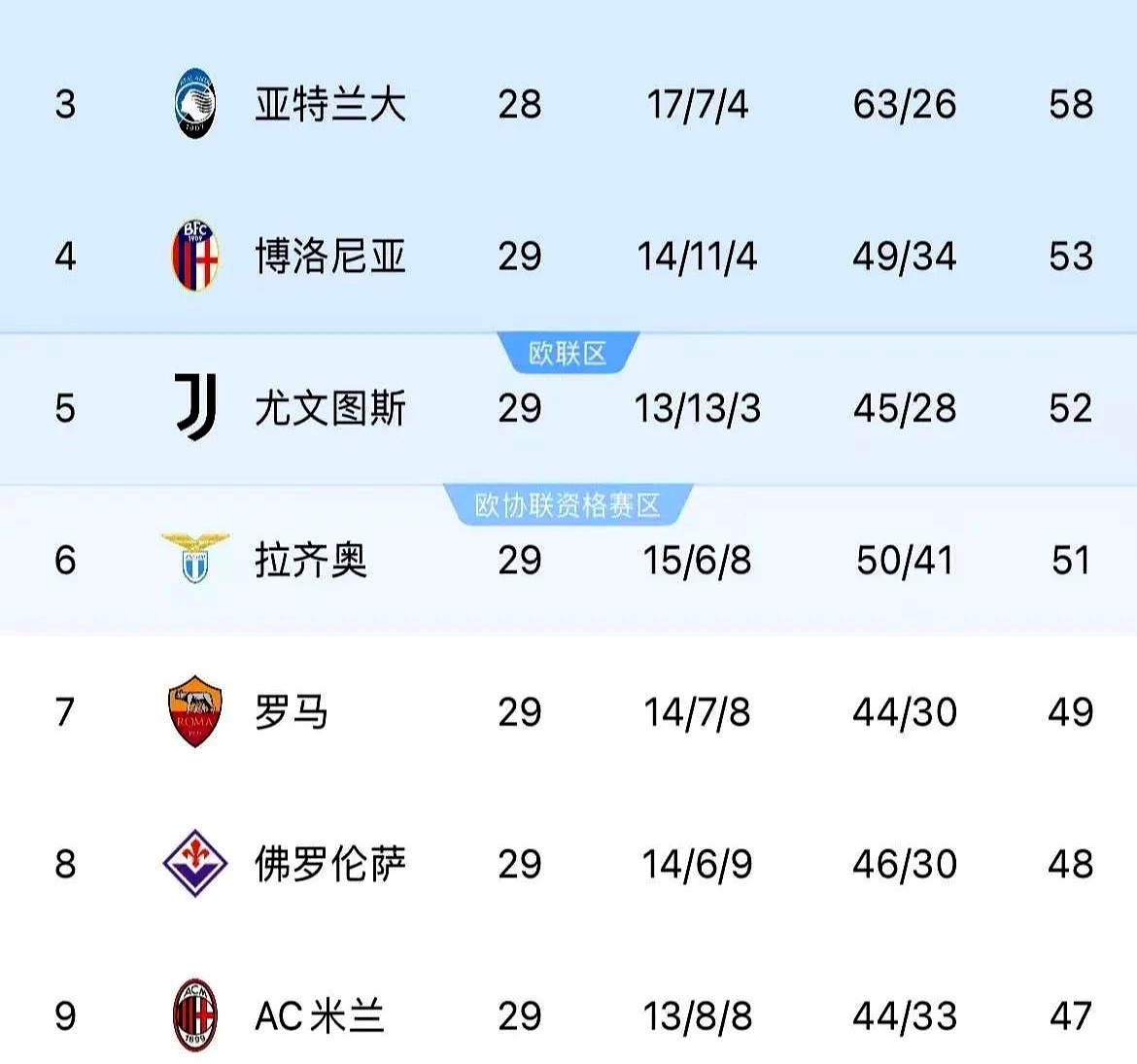This screenshot has width=1137, height=1064.
Task: Click the Fiorentina purple lily crest
Action: [195, 863]
